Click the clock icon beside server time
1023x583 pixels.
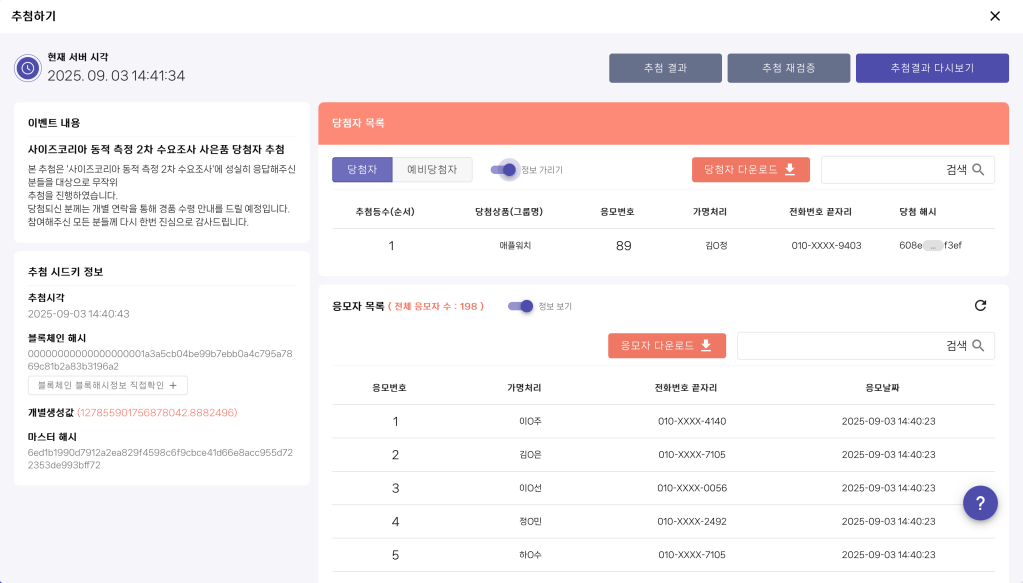[28, 67]
